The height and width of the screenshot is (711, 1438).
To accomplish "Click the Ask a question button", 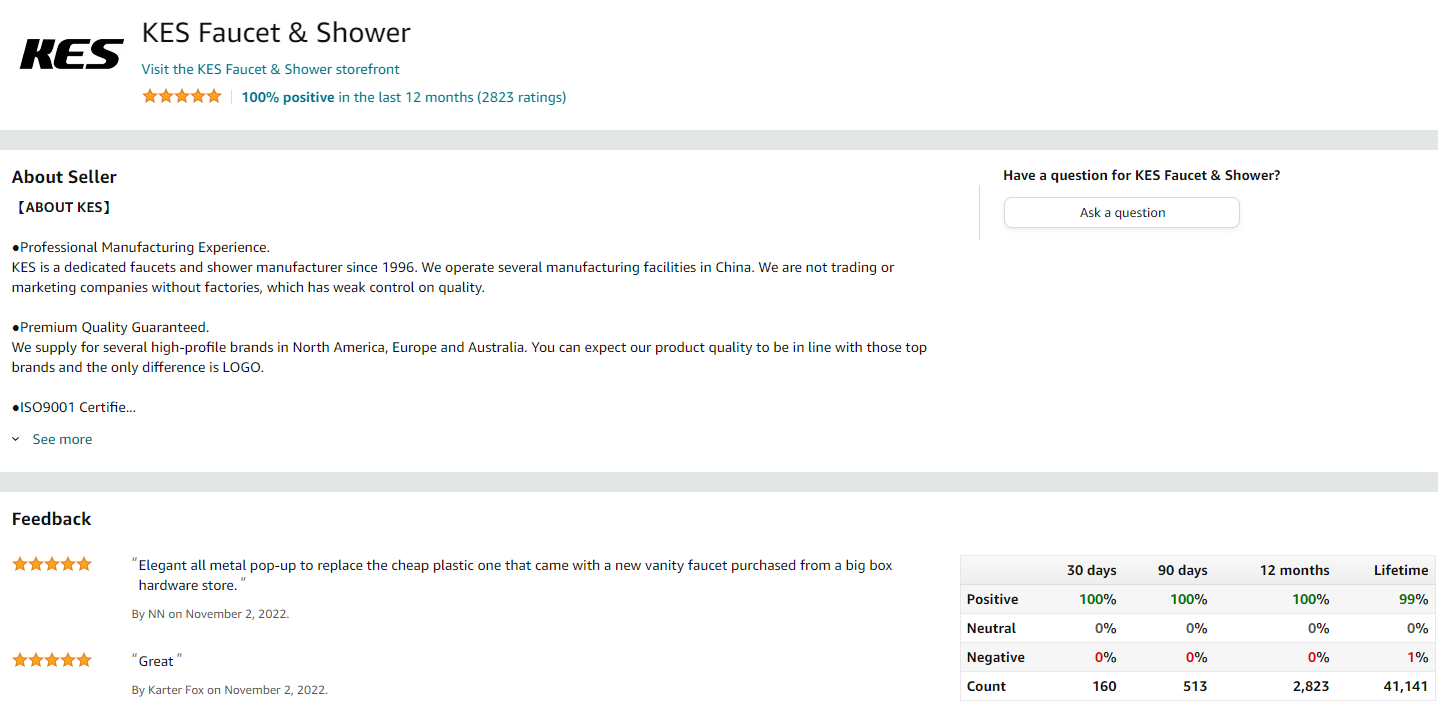I will (x=1122, y=212).
